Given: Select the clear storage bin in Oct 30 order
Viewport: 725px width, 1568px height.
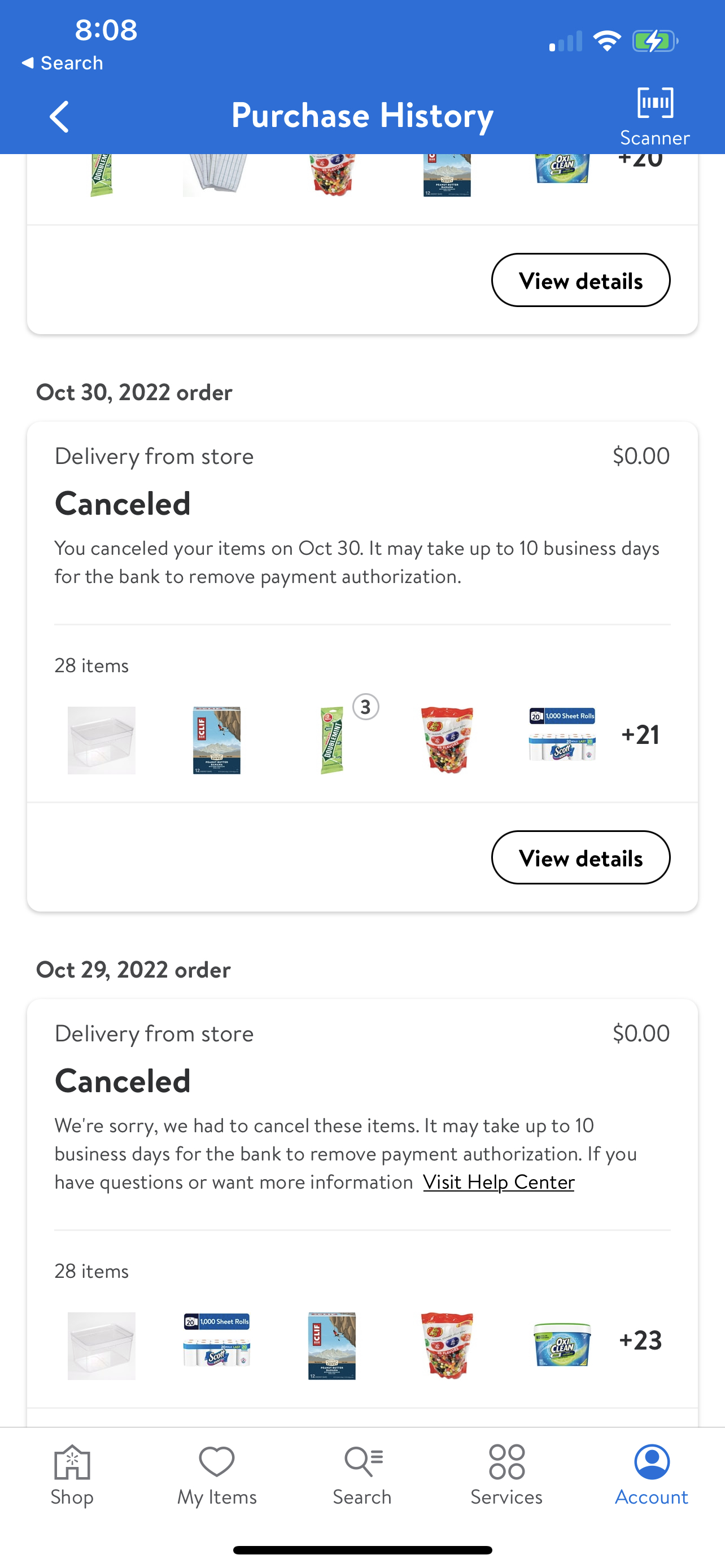Looking at the screenshot, I should (x=102, y=739).
